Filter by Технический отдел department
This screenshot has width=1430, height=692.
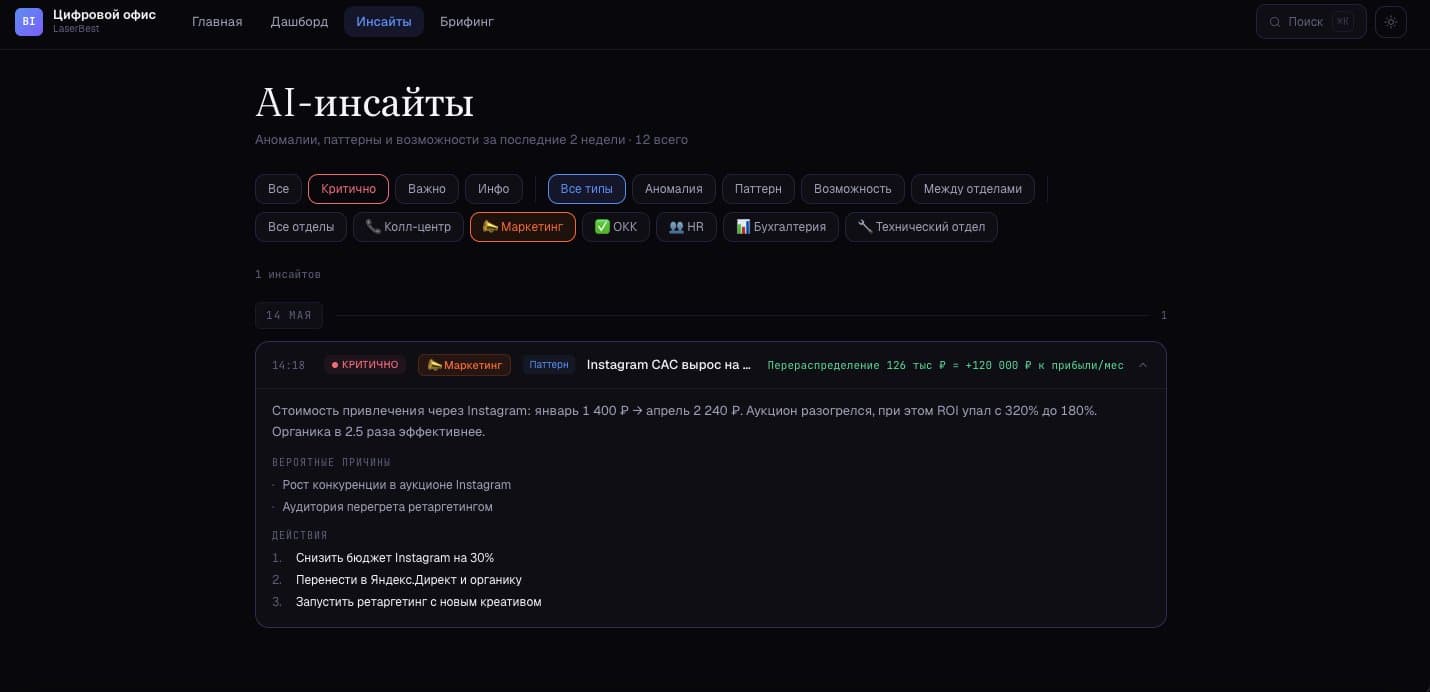[921, 227]
